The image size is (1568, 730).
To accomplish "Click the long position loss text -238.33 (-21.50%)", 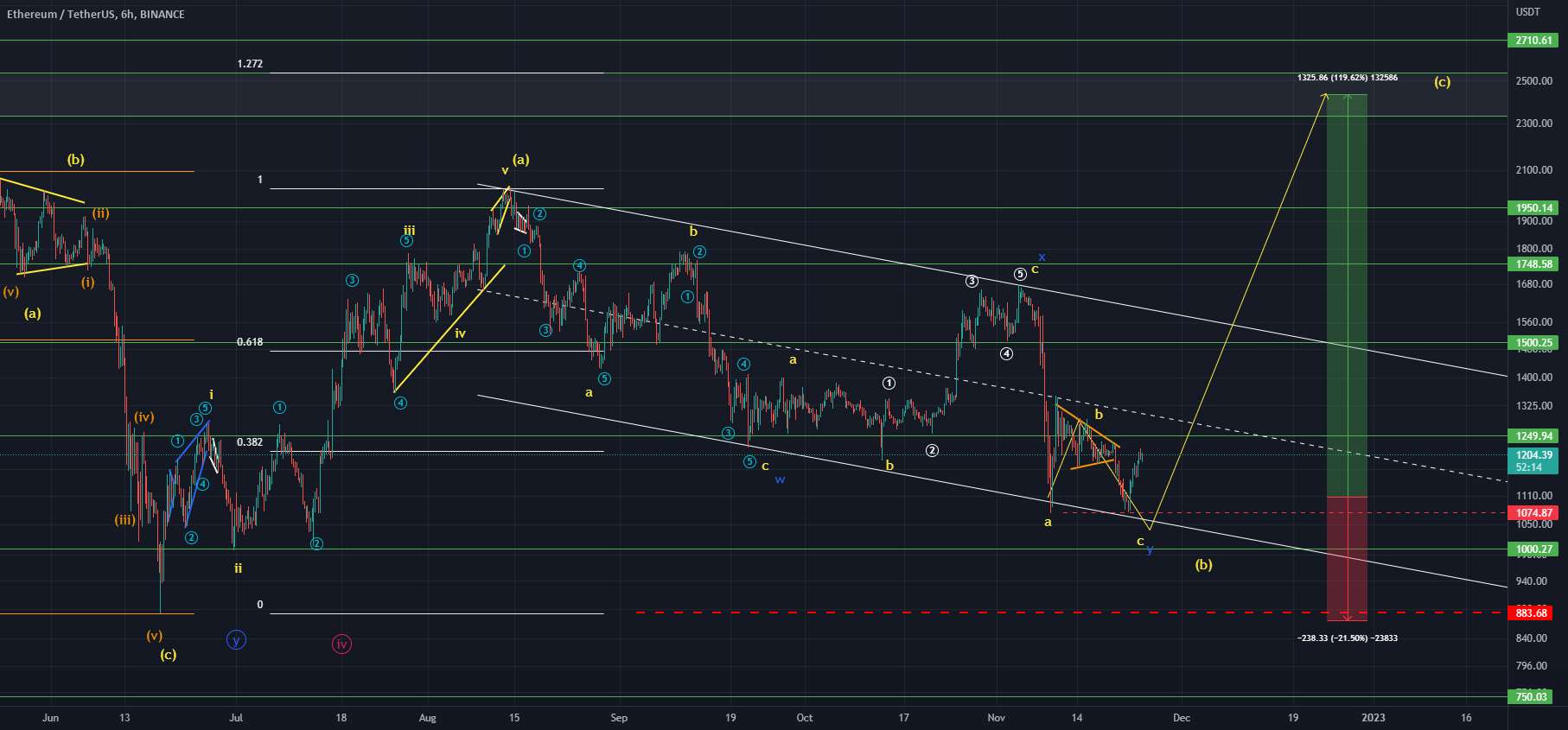I will point(1347,638).
